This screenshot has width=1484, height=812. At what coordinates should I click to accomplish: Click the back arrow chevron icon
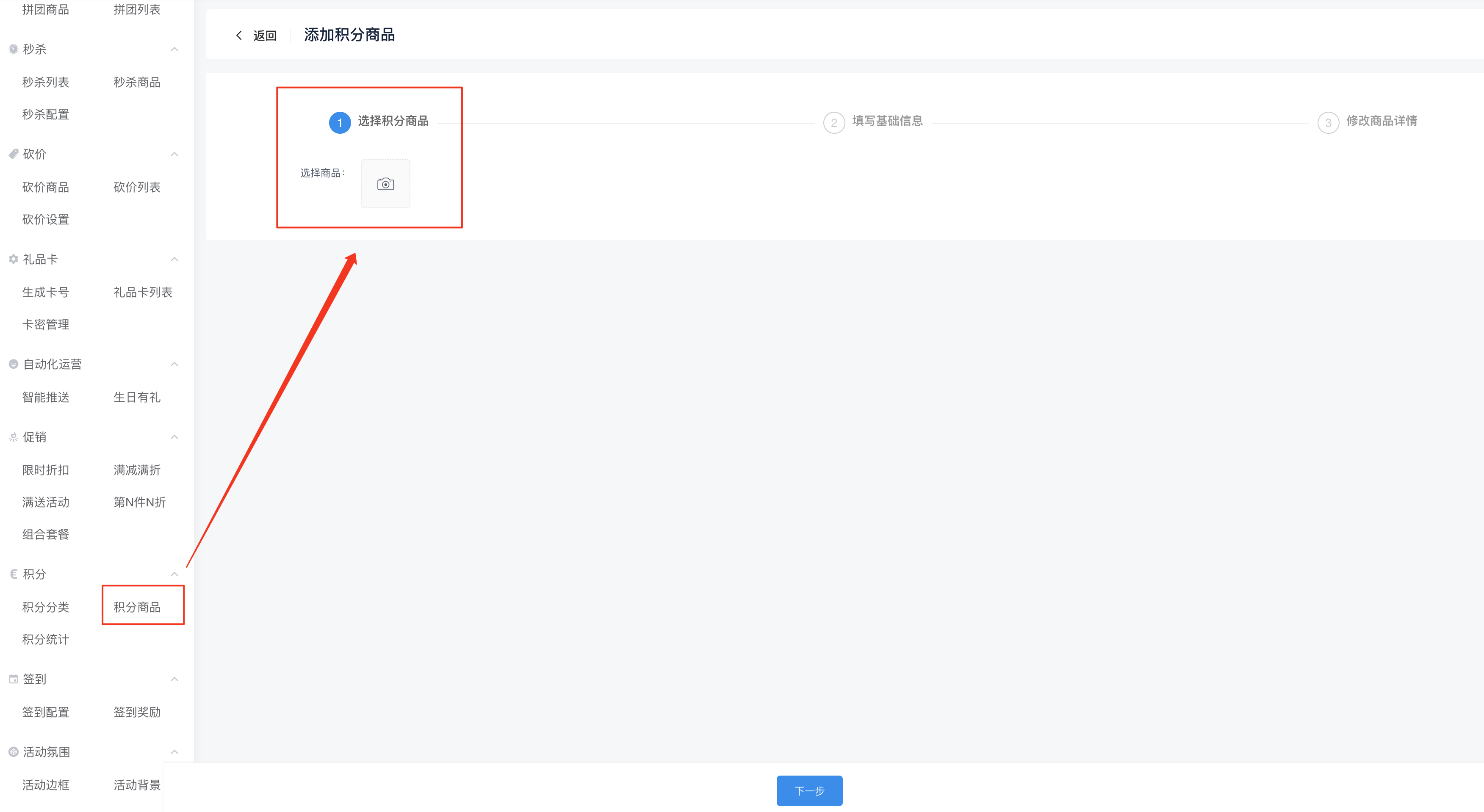pyautogui.click(x=239, y=36)
